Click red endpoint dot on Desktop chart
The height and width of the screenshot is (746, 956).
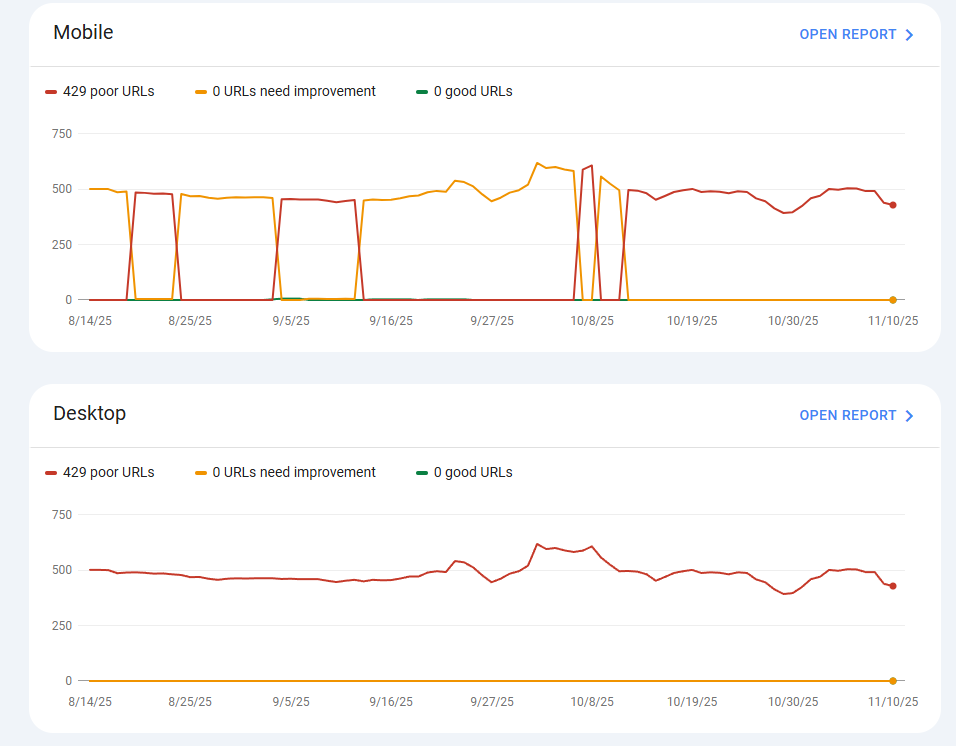[x=893, y=586]
